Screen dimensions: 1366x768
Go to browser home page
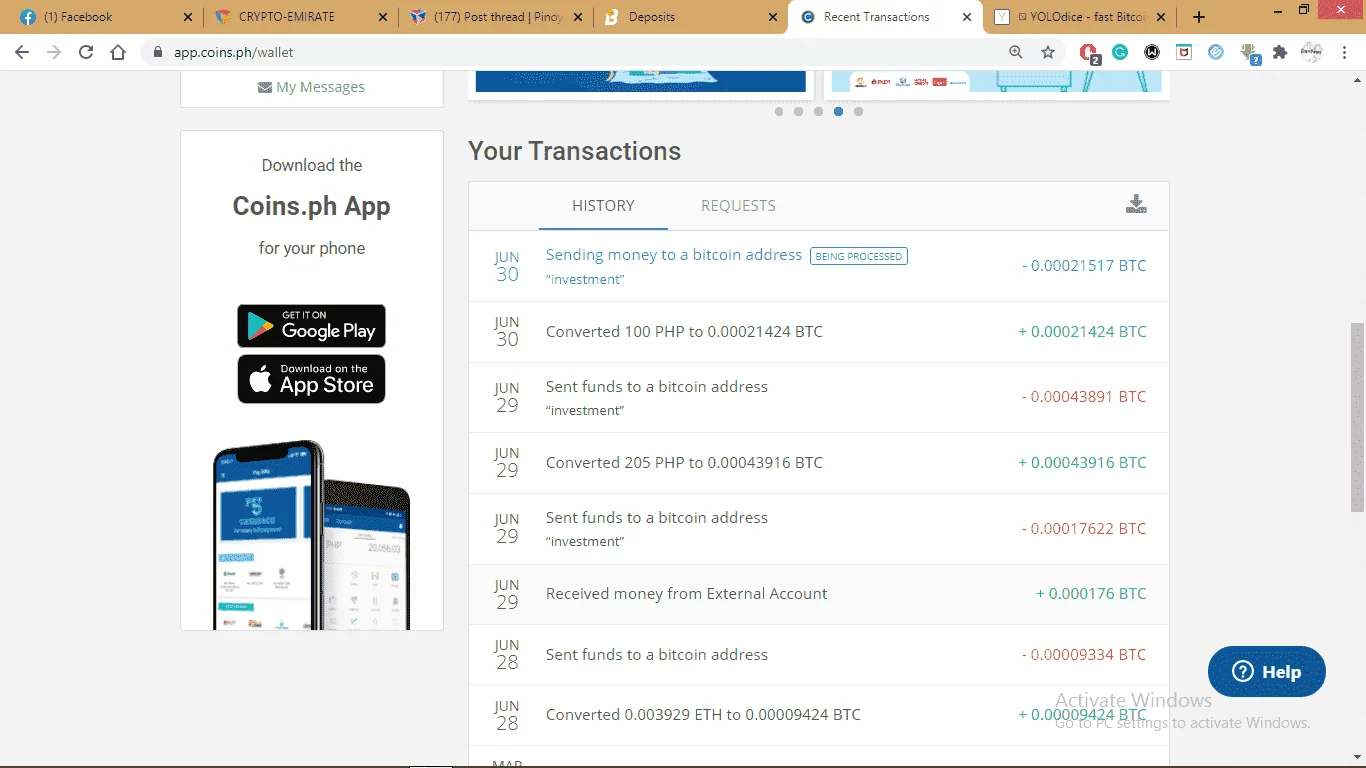click(118, 53)
